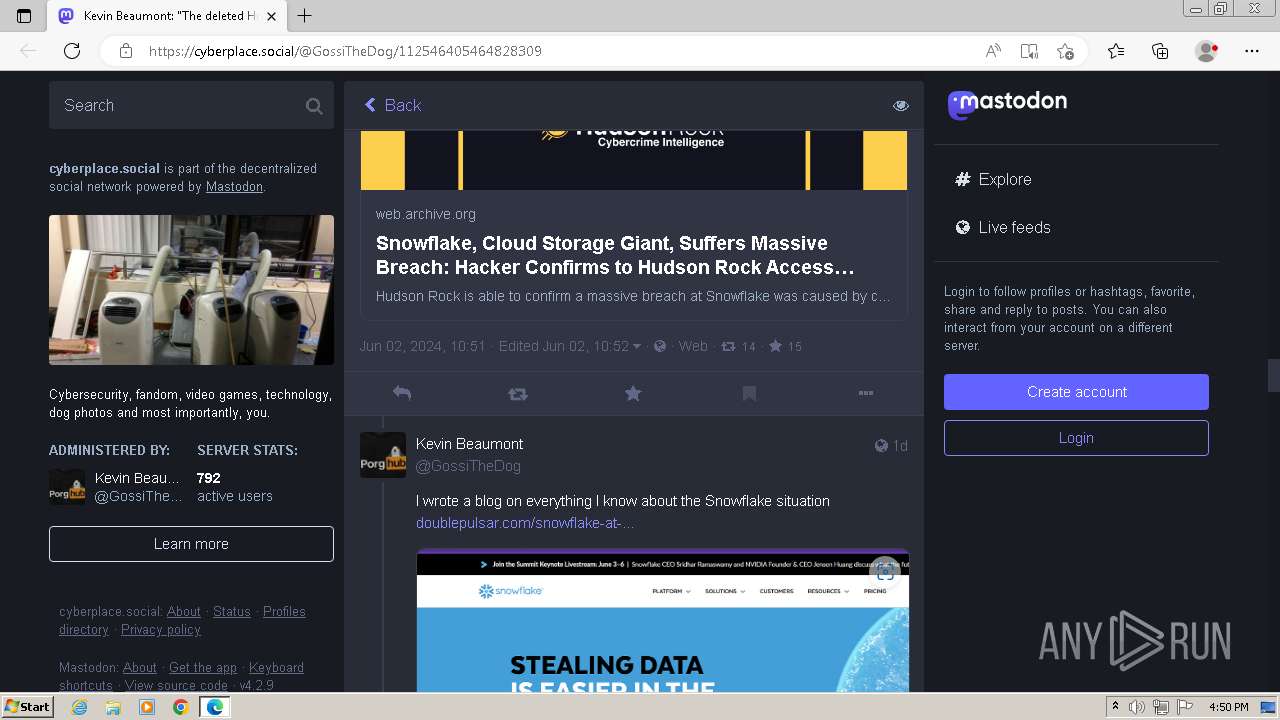Toggle the eye visibility icon in header

901,105
